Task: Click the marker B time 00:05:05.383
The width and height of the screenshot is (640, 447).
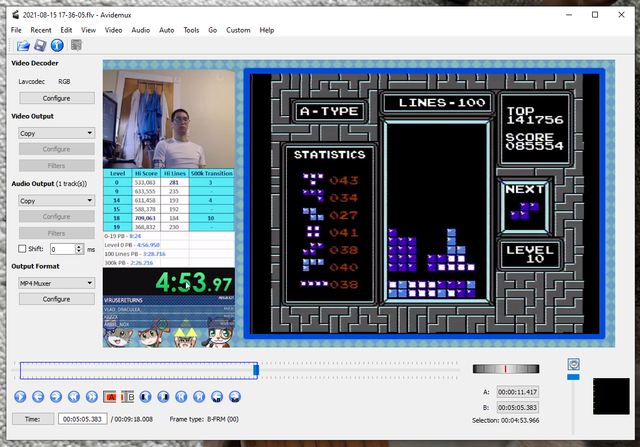Action: (517, 407)
